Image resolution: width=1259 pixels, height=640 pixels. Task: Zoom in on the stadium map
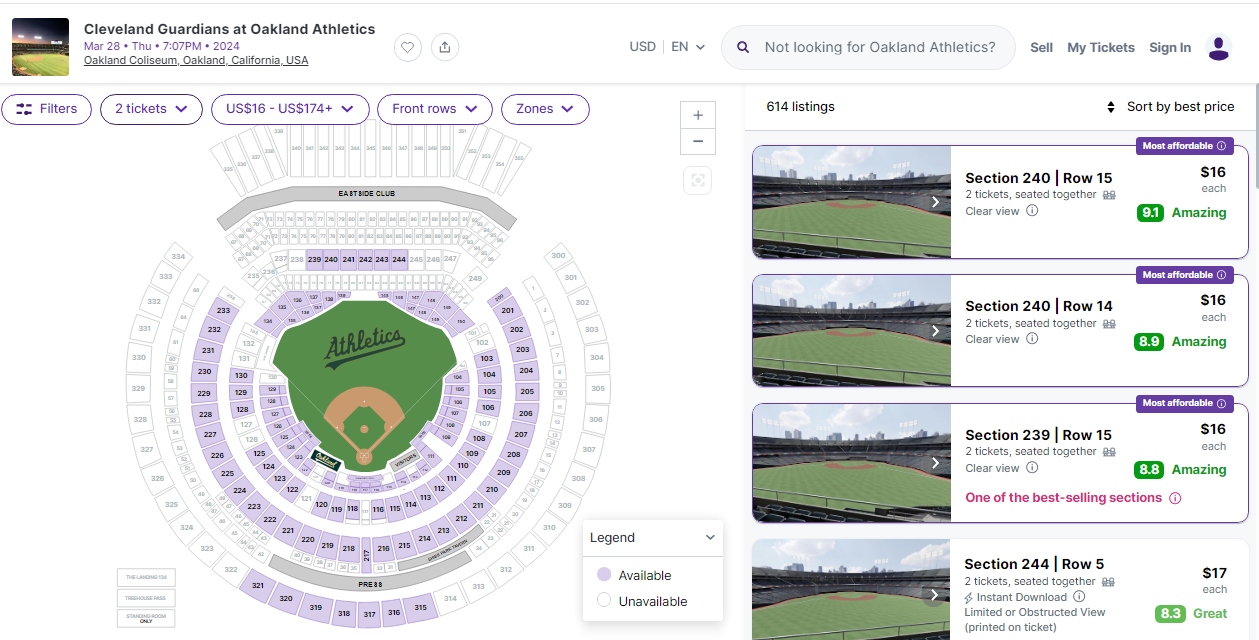(697, 115)
